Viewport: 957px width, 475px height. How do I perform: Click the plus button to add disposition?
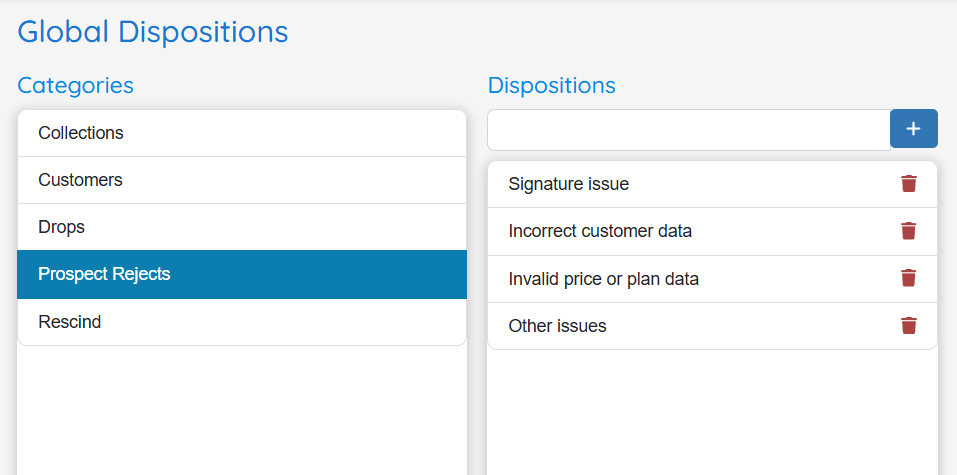[x=914, y=129]
